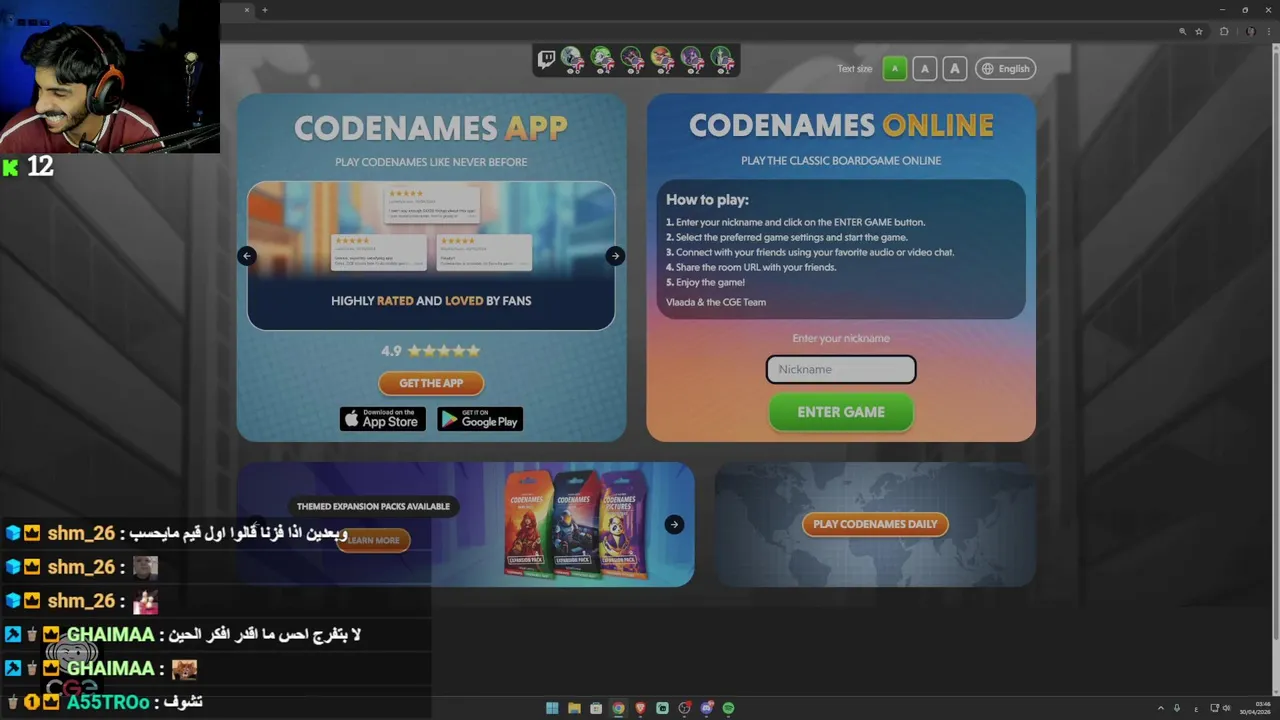Screen dimensions: 1280x720
Task: Advance the expansion packs carousel arrow
Action: tap(674, 524)
